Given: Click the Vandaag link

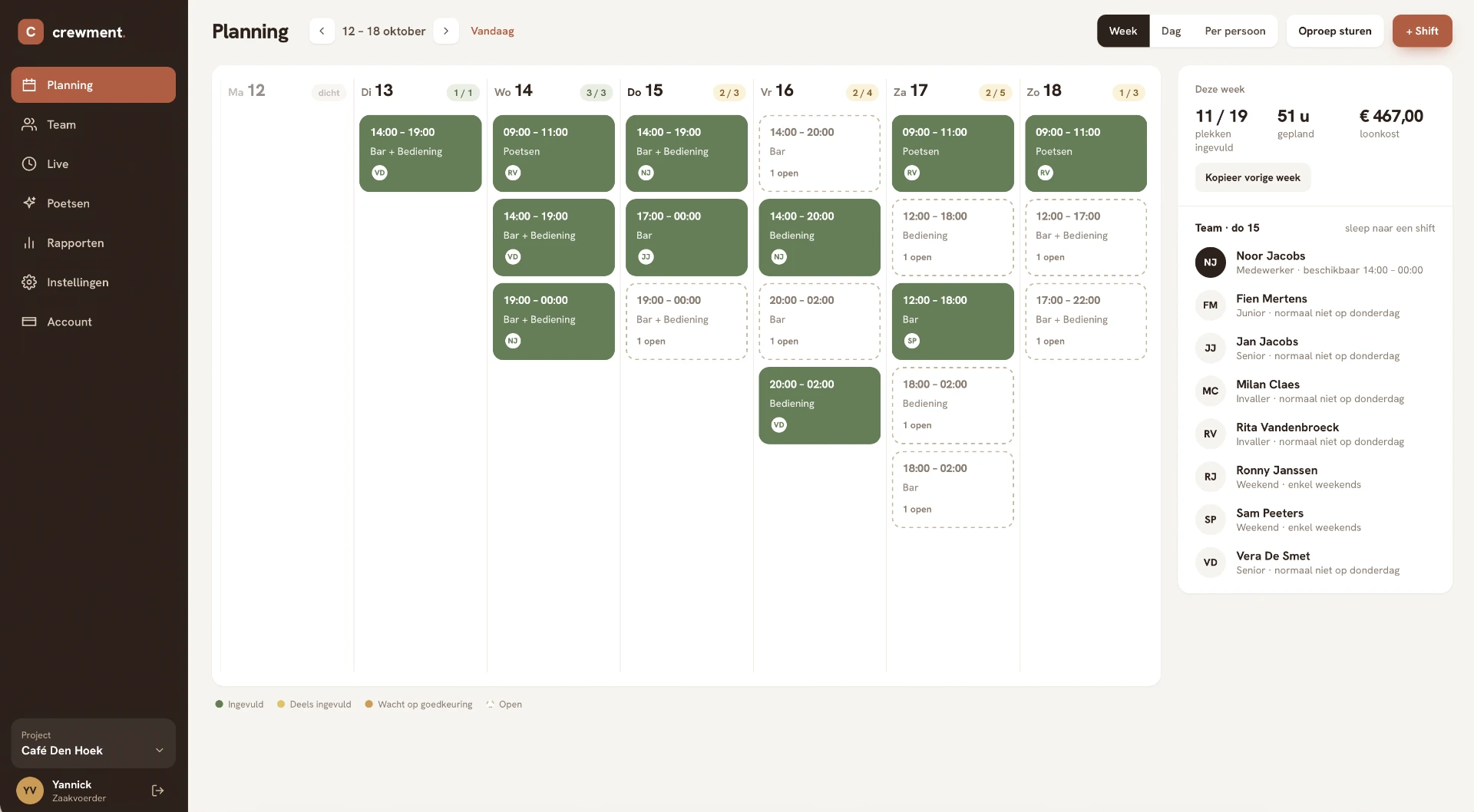Looking at the screenshot, I should coord(492,31).
